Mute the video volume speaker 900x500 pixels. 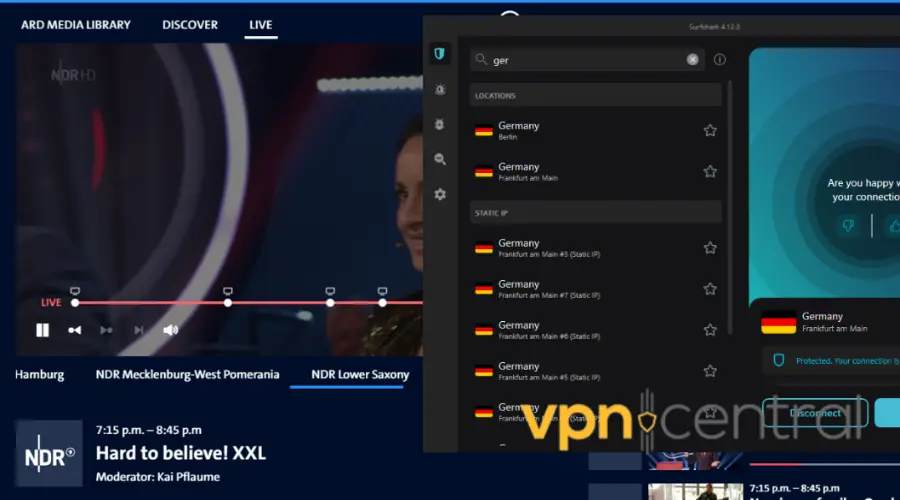click(170, 330)
